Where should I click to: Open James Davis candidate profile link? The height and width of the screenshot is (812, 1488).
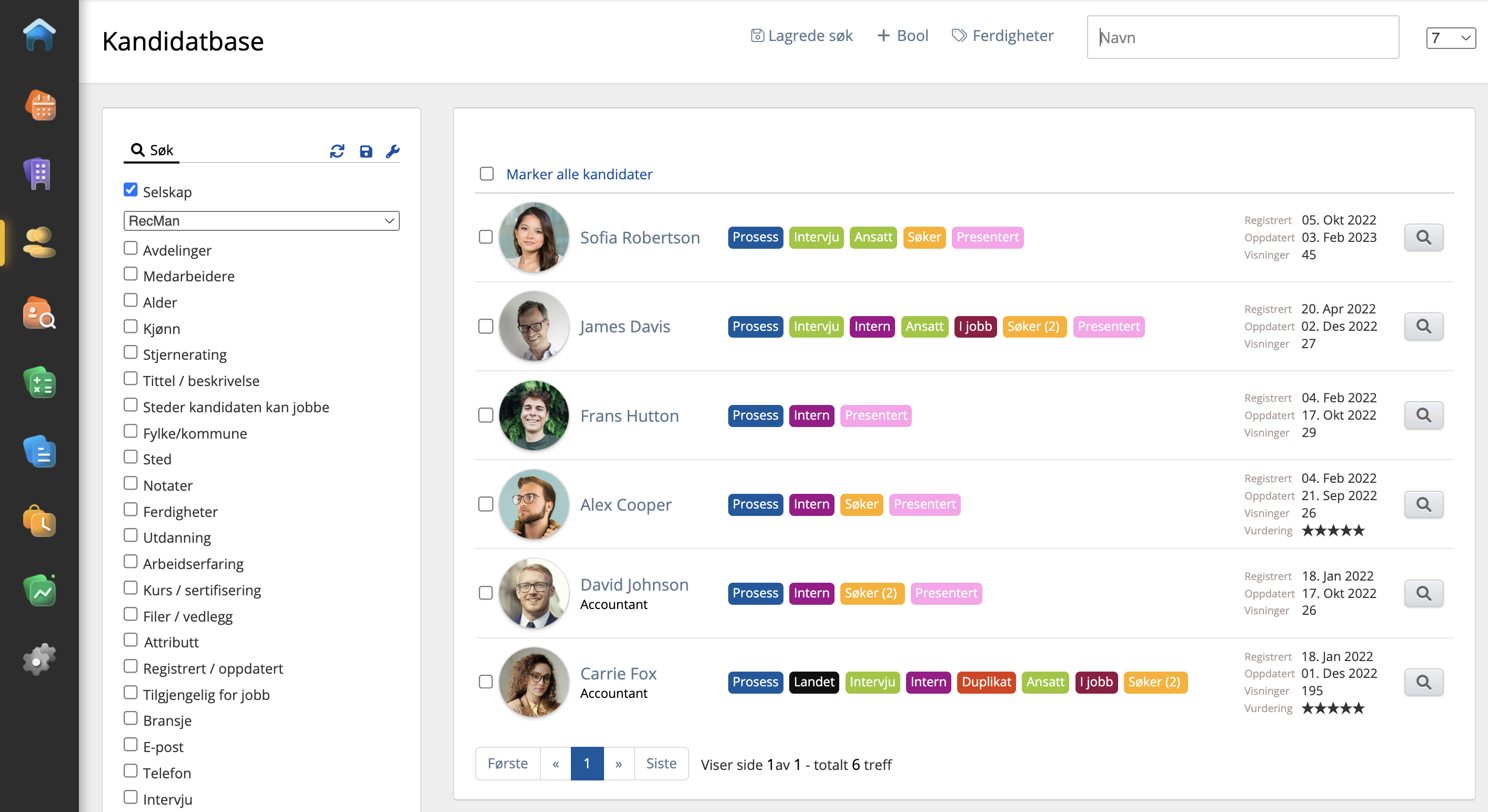(x=625, y=326)
